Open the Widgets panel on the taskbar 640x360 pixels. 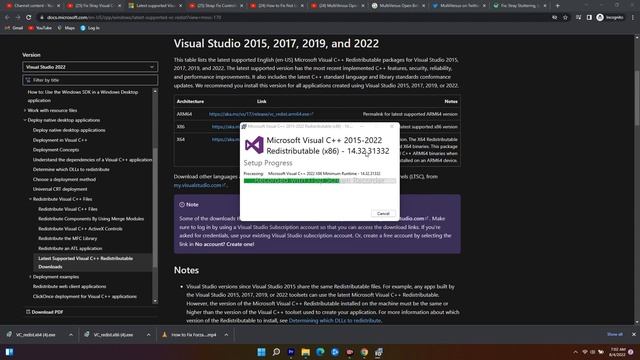click(x=9, y=352)
